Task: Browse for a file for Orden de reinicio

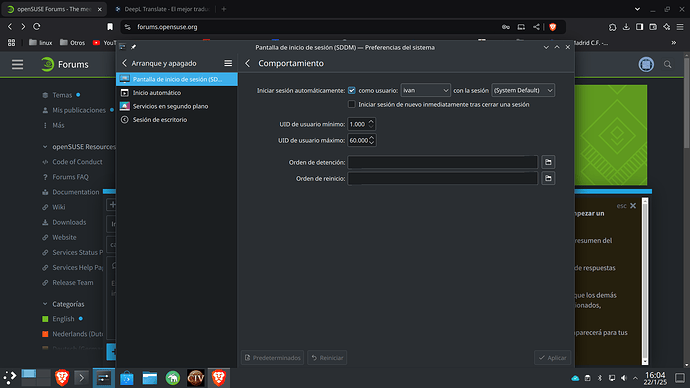Action: (x=548, y=178)
